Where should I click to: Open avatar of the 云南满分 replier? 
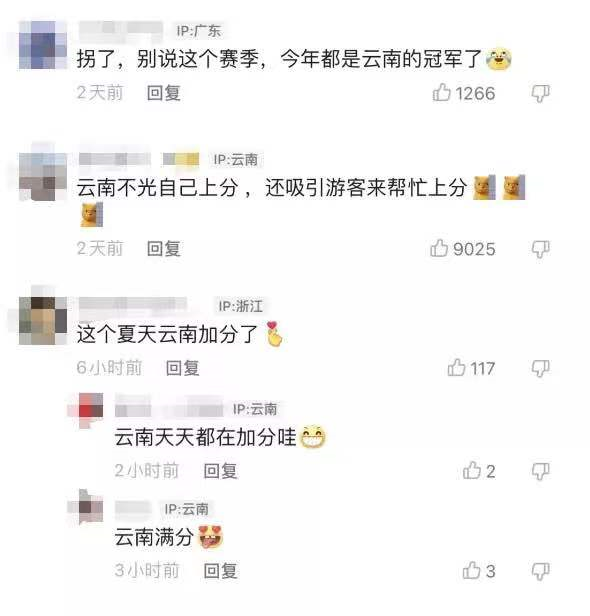coord(86,507)
